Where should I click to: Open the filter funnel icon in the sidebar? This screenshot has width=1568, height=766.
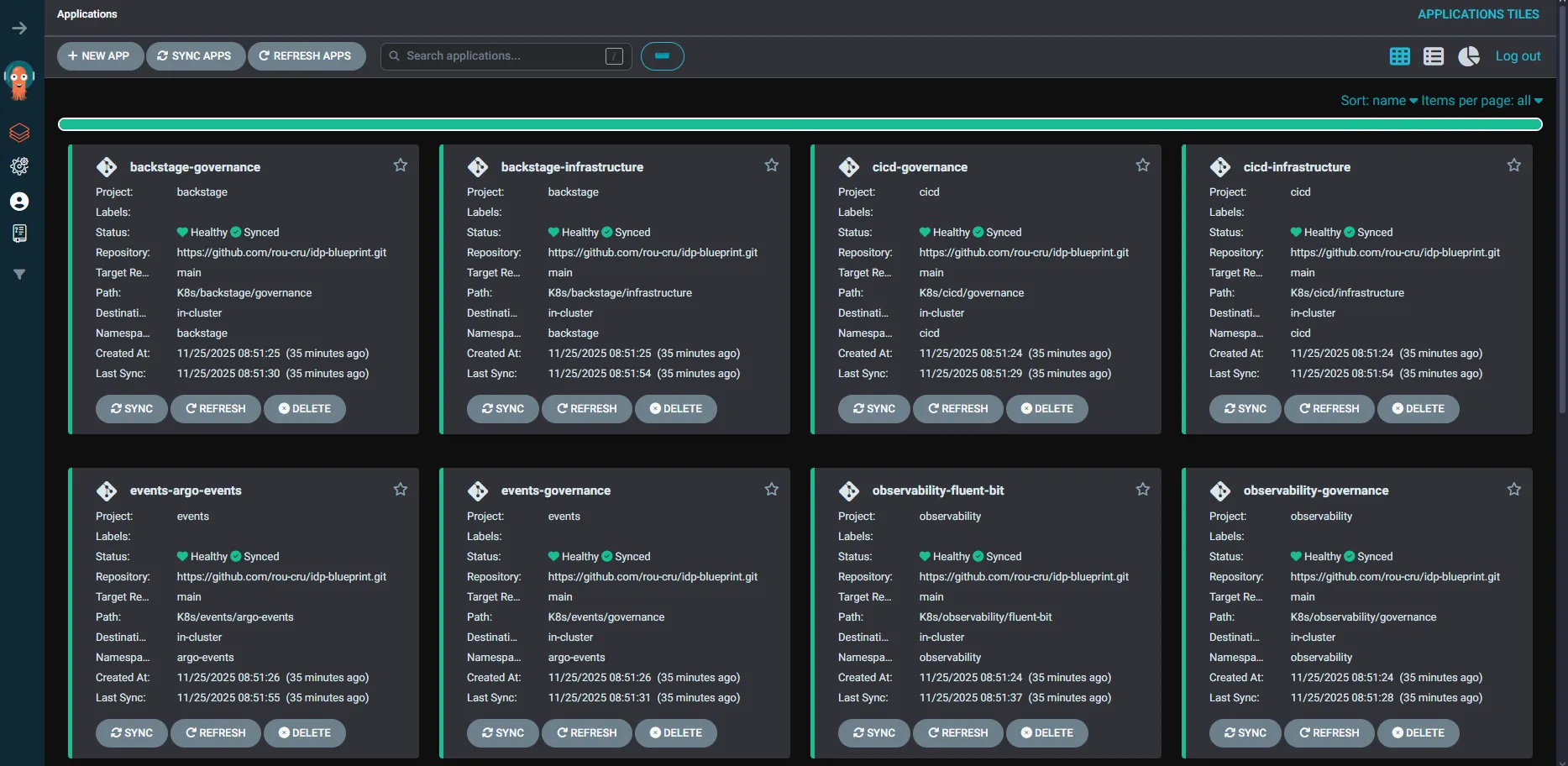click(19, 274)
